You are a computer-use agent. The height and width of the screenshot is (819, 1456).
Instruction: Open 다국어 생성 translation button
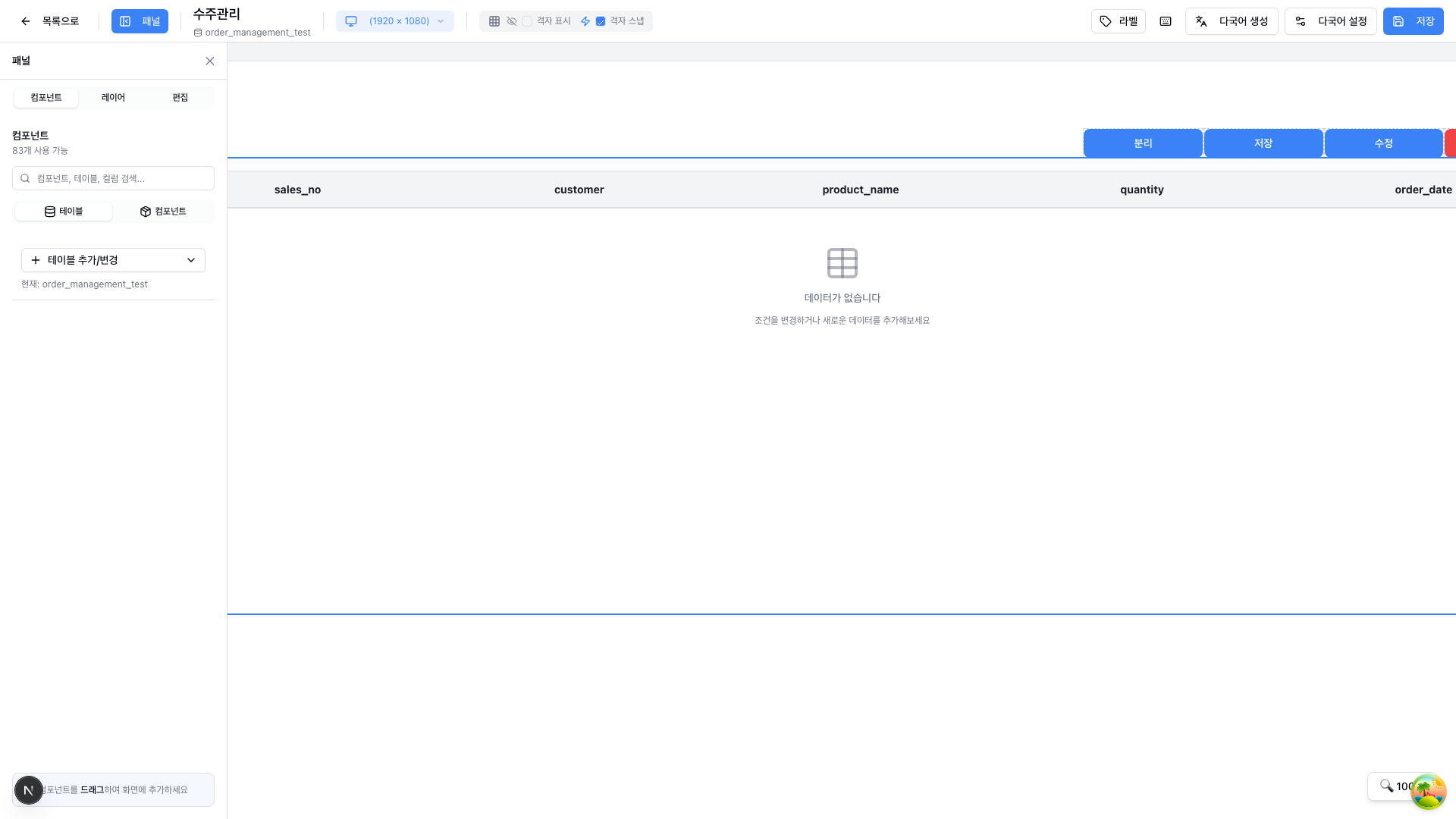[1232, 21]
